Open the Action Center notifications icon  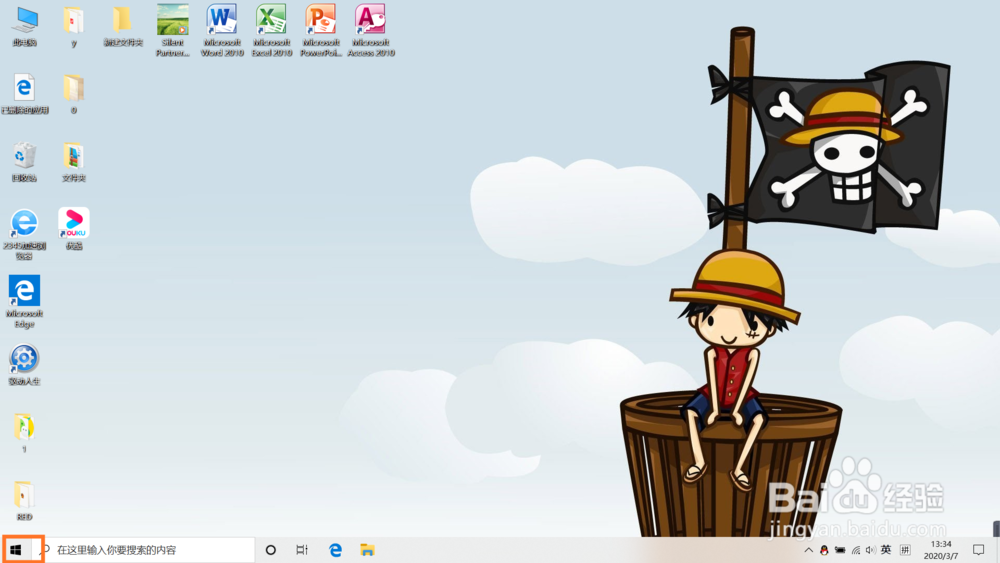(978, 550)
